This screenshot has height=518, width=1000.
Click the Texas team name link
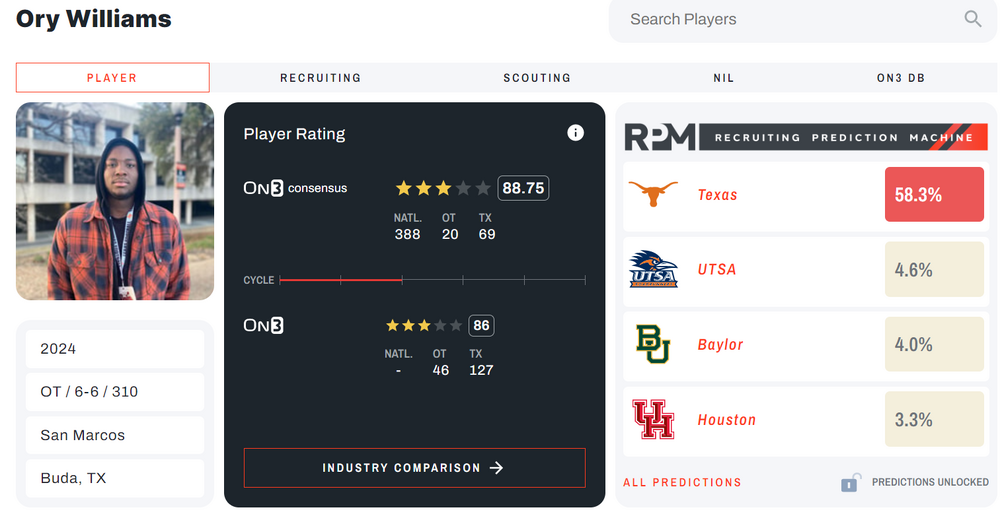[717, 195]
